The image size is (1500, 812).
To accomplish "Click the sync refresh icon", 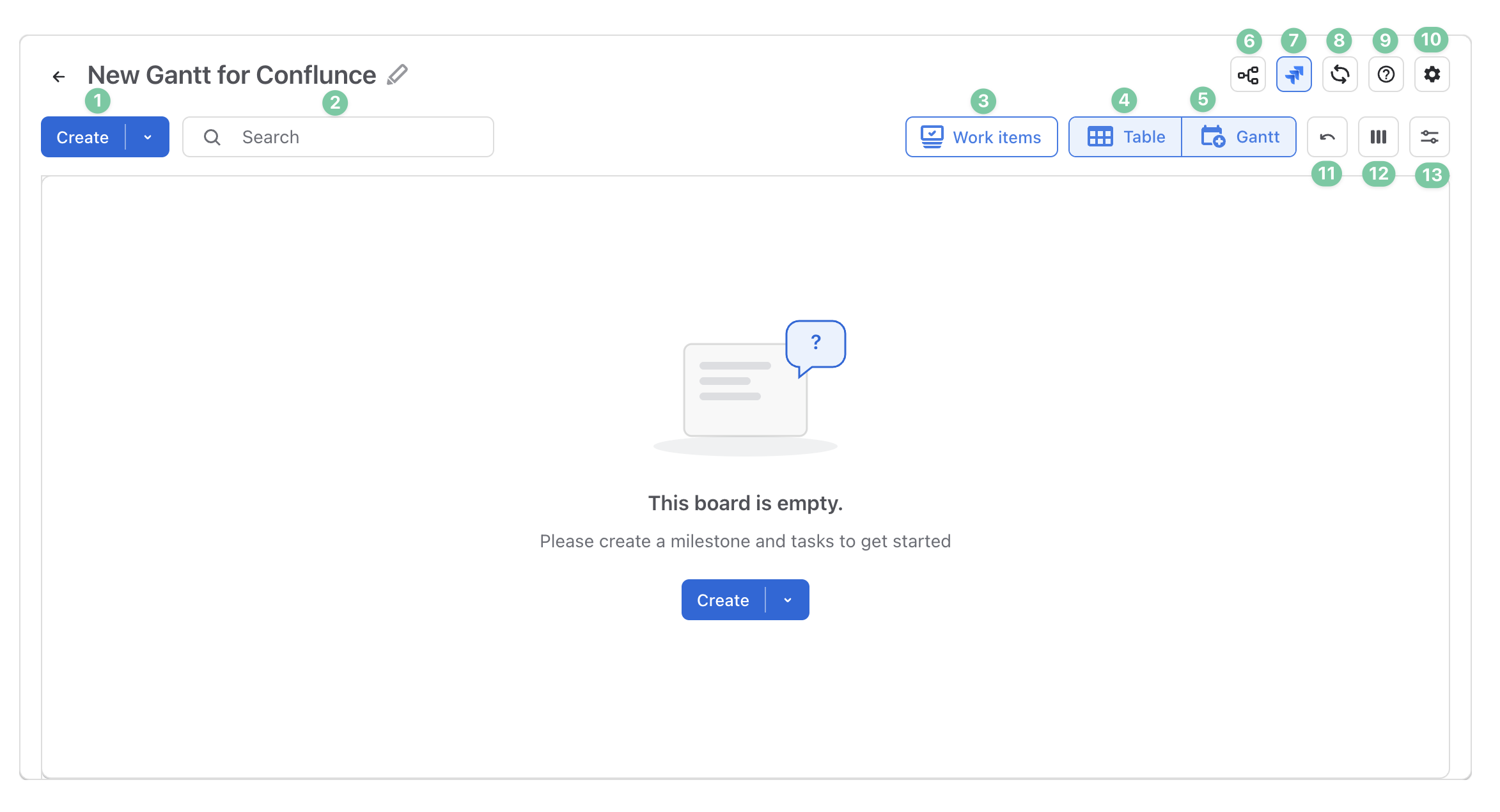I will click(x=1340, y=75).
